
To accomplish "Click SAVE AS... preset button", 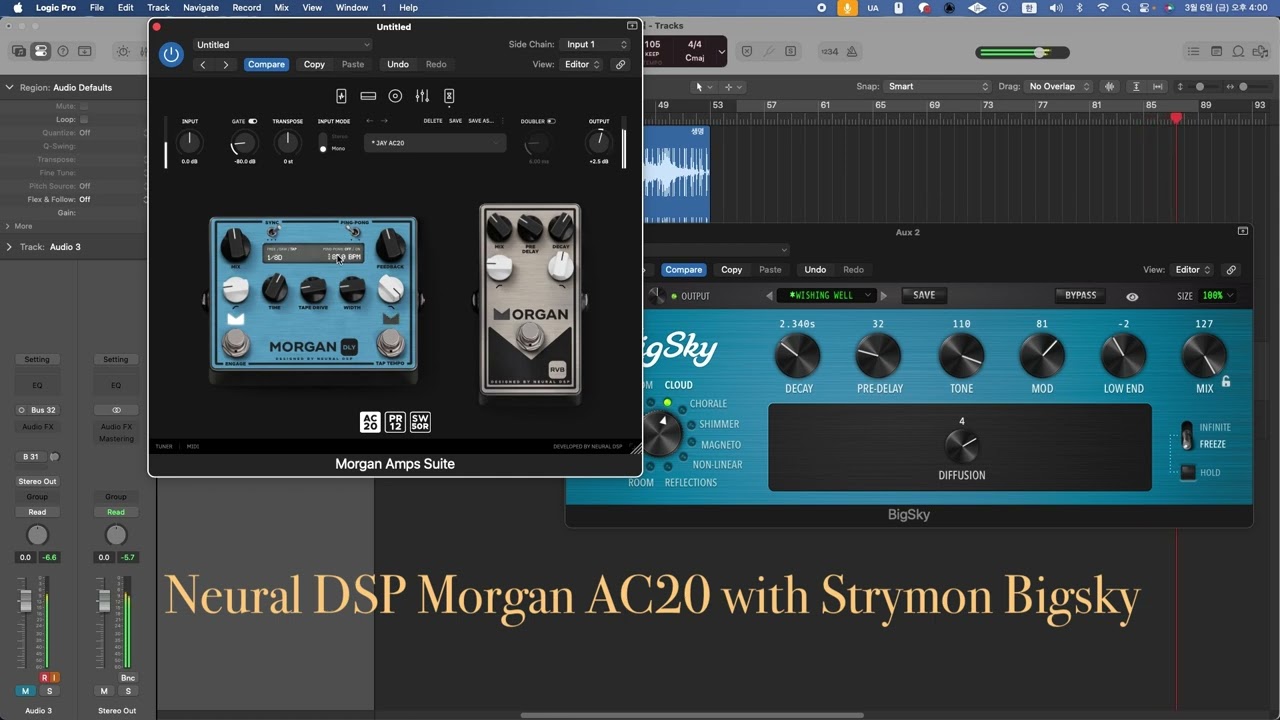I will 481,121.
